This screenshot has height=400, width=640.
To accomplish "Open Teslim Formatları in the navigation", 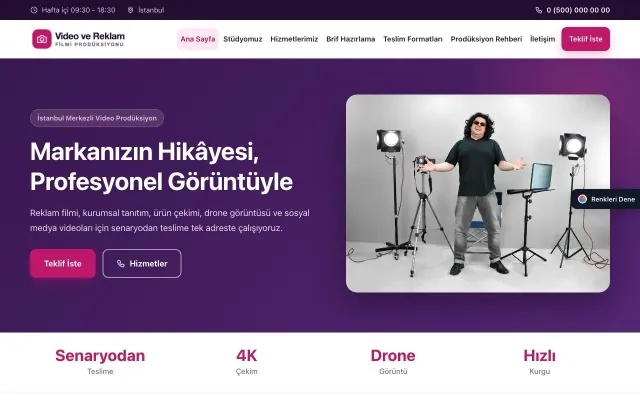I will point(413,39).
